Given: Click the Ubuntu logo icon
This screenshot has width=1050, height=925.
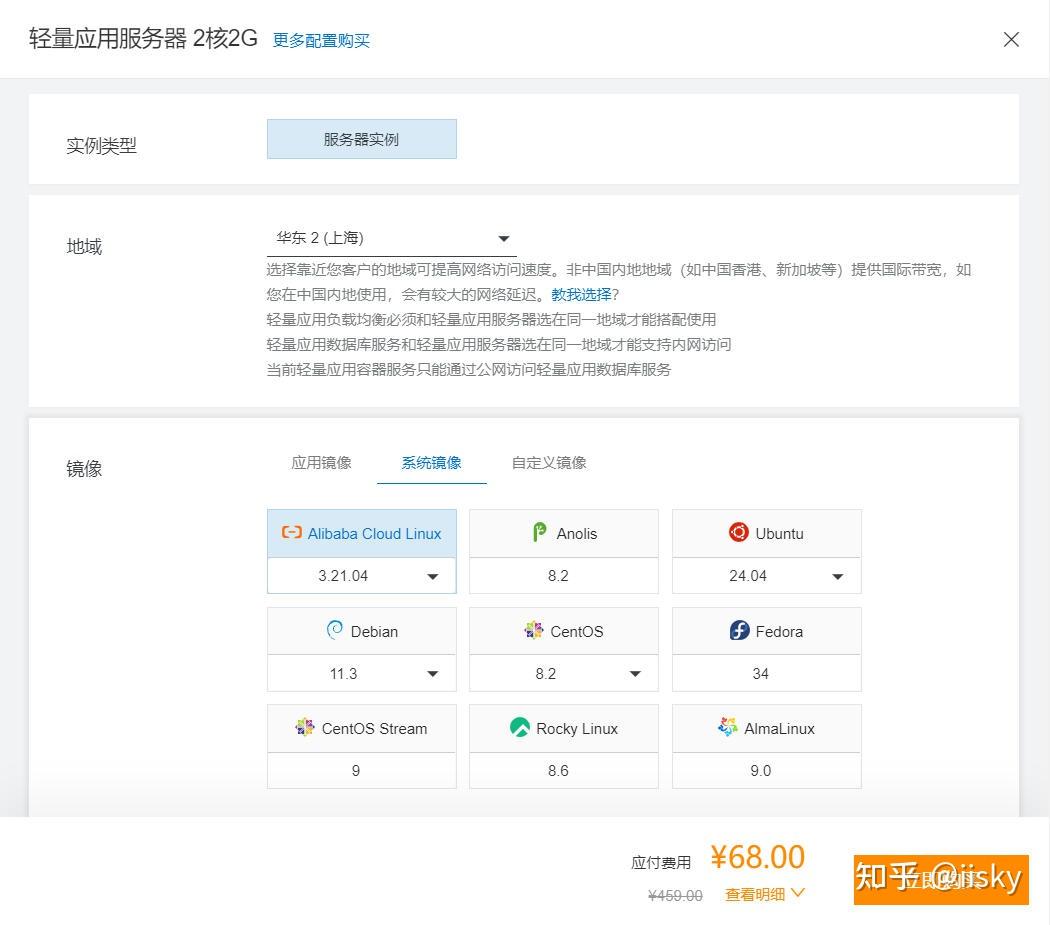Looking at the screenshot, I should pos(739,532).
